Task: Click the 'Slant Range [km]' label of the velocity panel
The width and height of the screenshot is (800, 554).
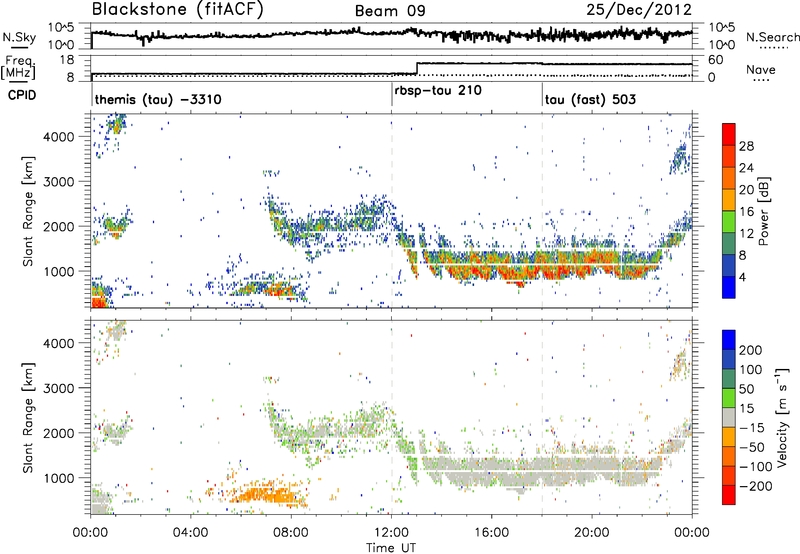Action: 28,418
